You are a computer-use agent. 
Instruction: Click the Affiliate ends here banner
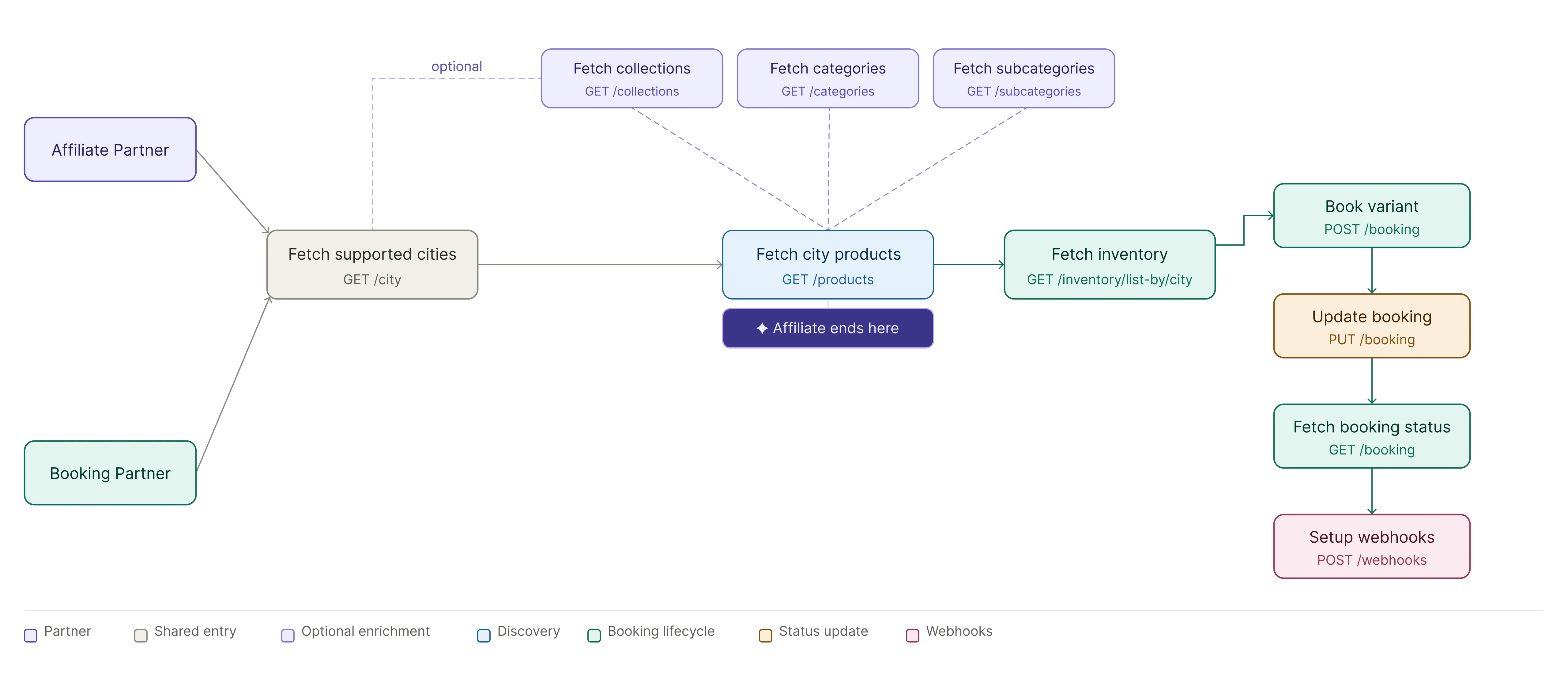(827, 328)
